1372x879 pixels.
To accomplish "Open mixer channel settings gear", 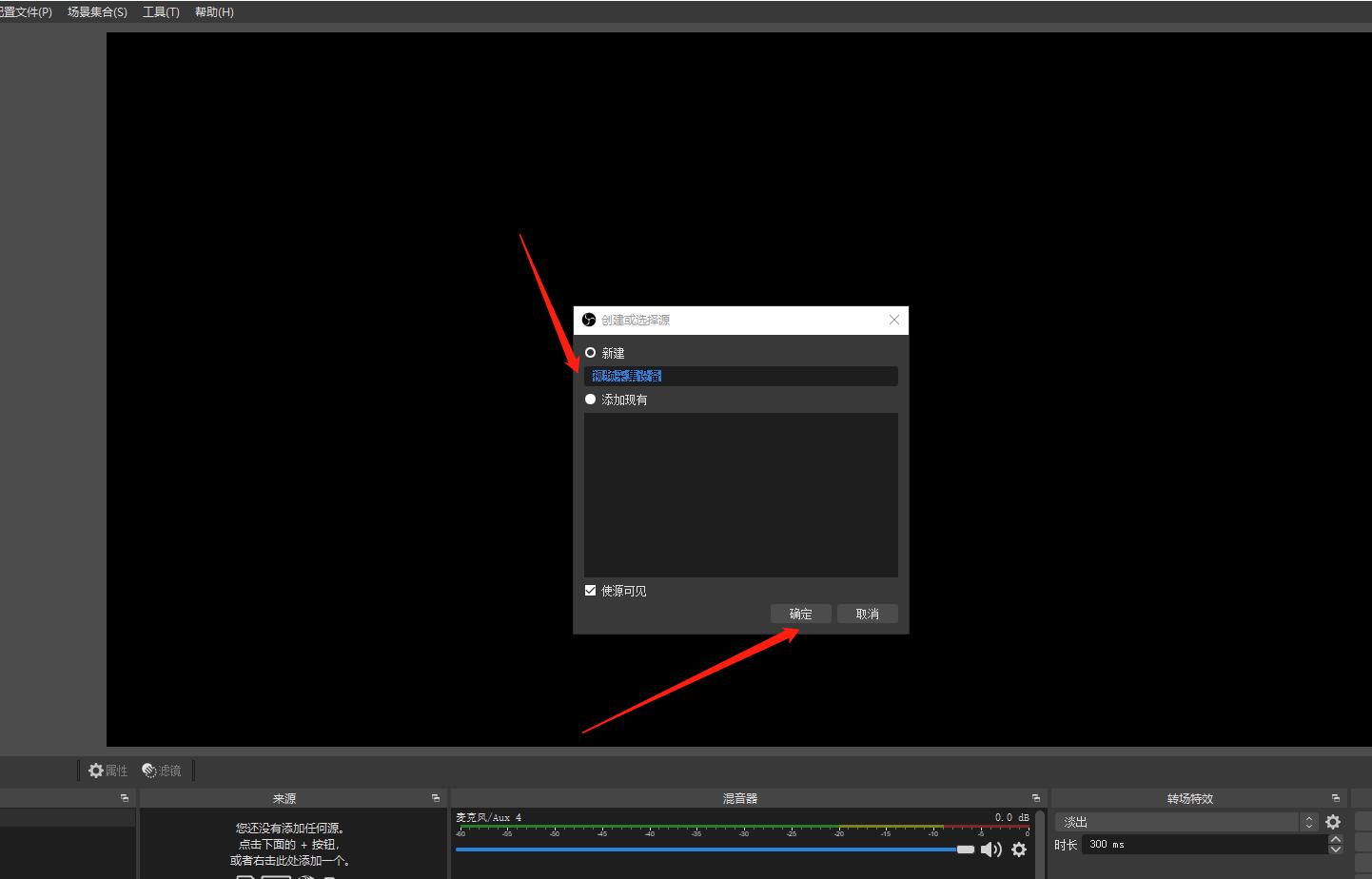I will click(1019, 850).
